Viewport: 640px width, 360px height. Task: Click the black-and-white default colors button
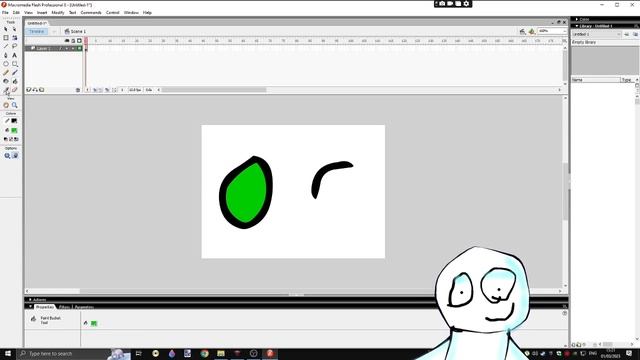[x=6, y=139]
